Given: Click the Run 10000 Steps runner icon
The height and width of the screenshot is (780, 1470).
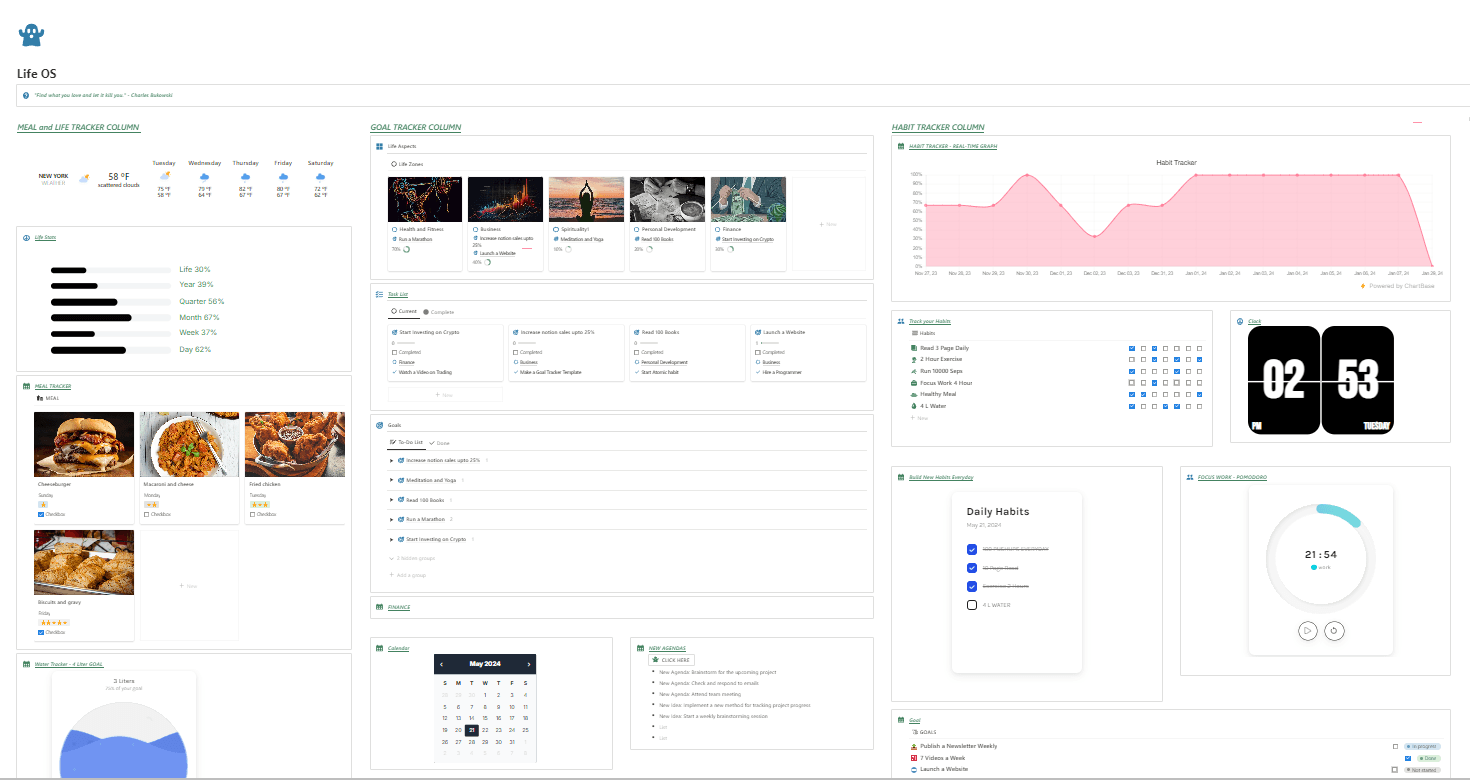Looking at the screenshot, I should pyautogui.click(x=914, y=371).
